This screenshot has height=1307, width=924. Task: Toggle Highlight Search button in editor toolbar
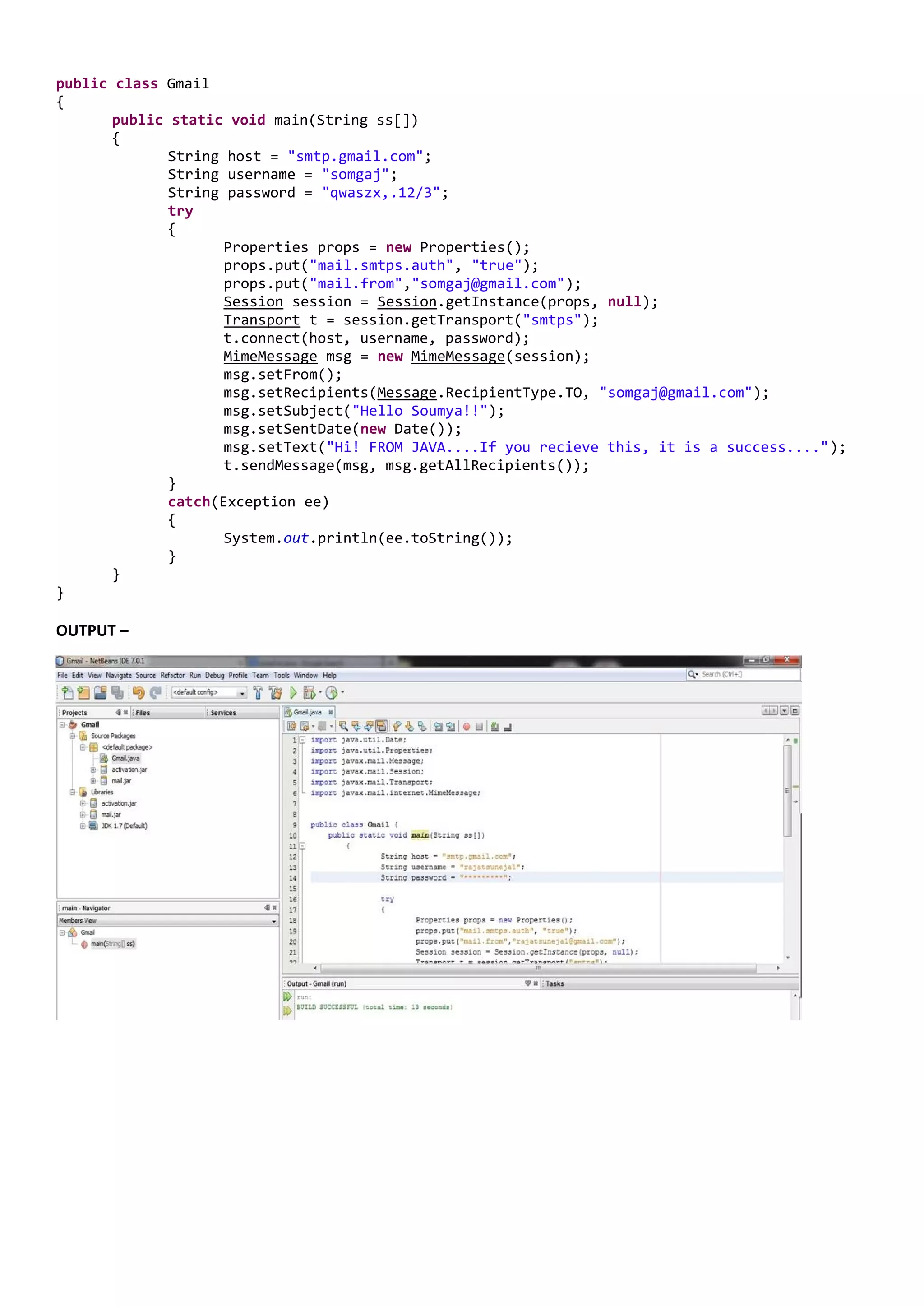(382, 726)
